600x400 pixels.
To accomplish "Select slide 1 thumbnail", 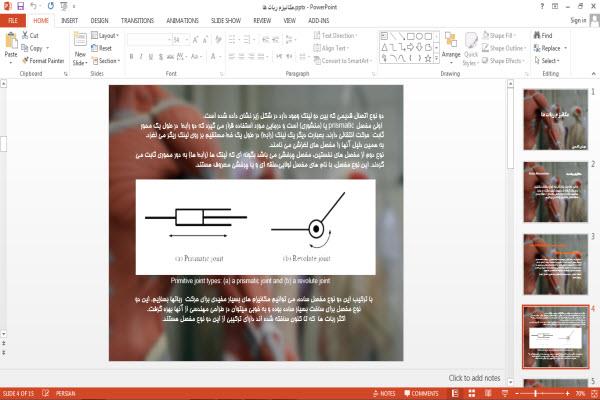I will [555, 119].
